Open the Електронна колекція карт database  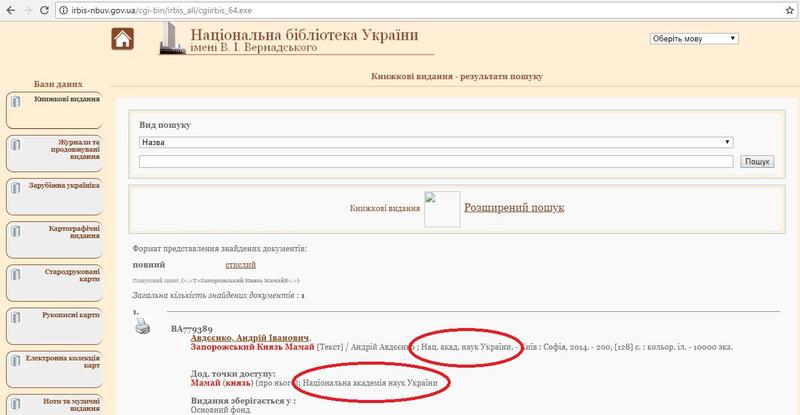point(54,370)
